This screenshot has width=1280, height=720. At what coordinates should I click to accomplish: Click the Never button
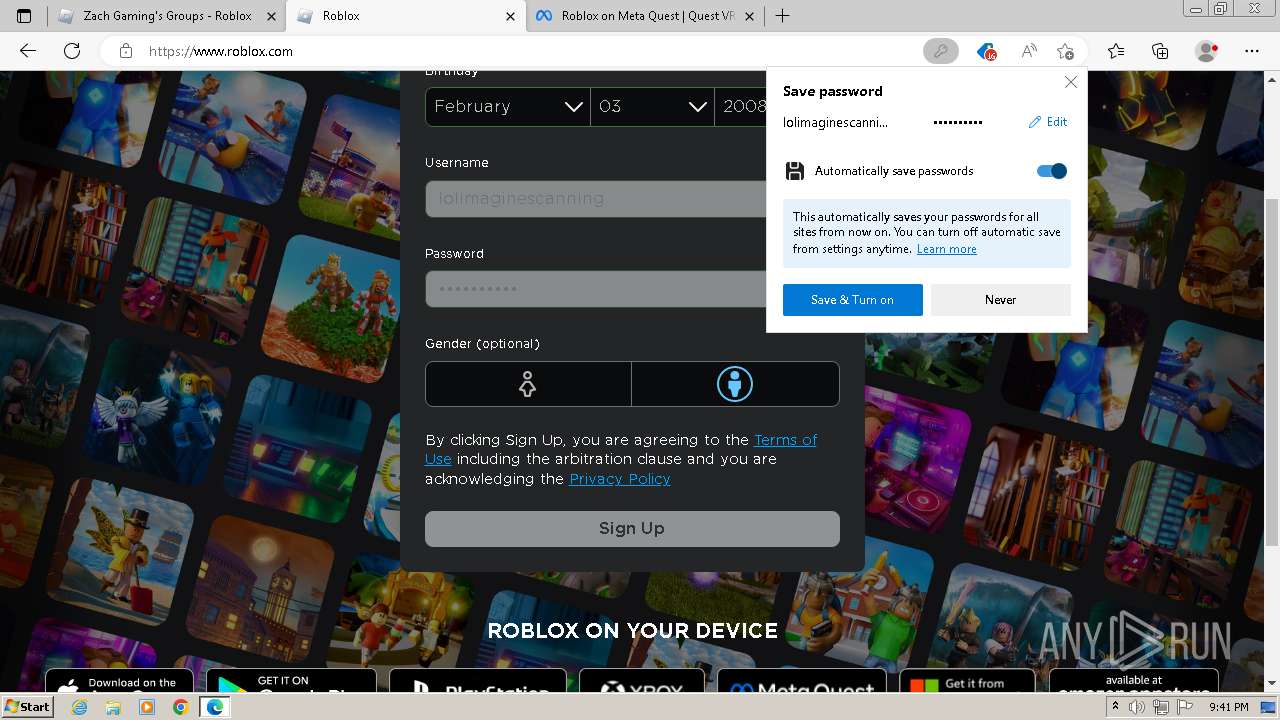click(x=1000, y=300)
